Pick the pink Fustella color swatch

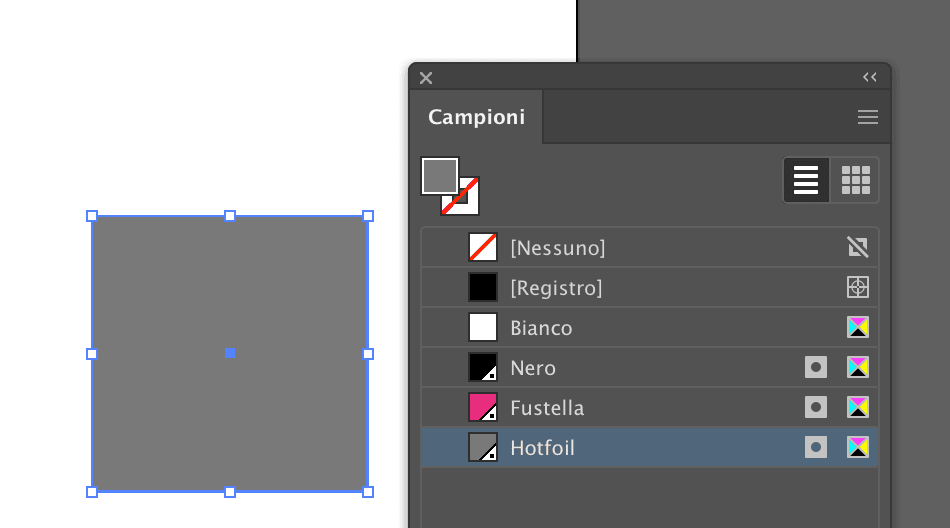(483, 408)
